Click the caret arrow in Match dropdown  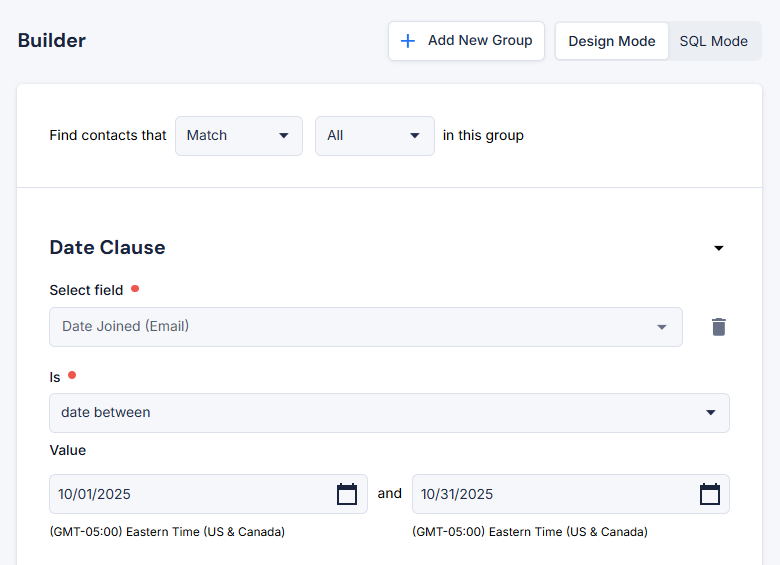point(283,136)
